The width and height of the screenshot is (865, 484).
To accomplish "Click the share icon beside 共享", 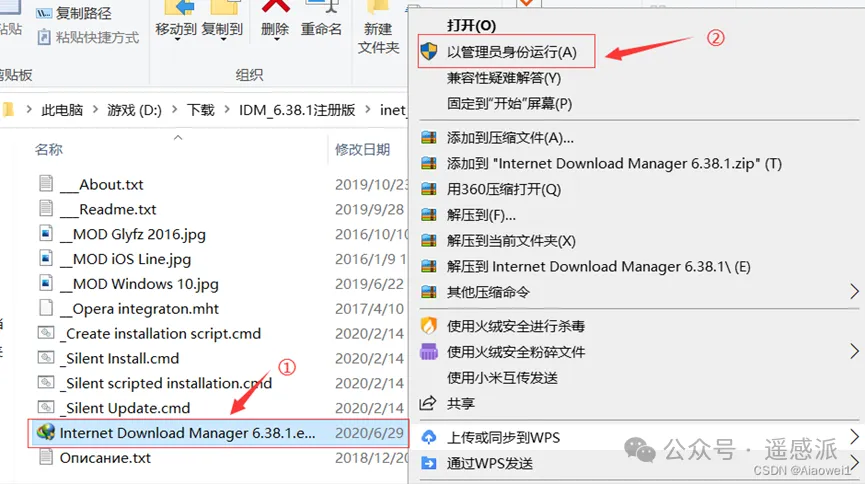I will click(428, 403).
